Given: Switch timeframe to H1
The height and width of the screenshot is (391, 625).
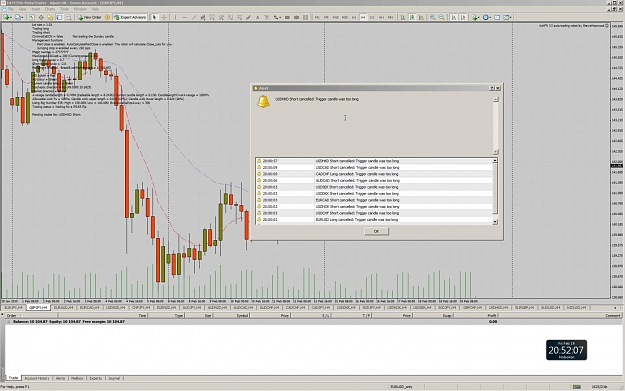Looking at the screenshot, I should pyautogui.click(x=354, y=17).
